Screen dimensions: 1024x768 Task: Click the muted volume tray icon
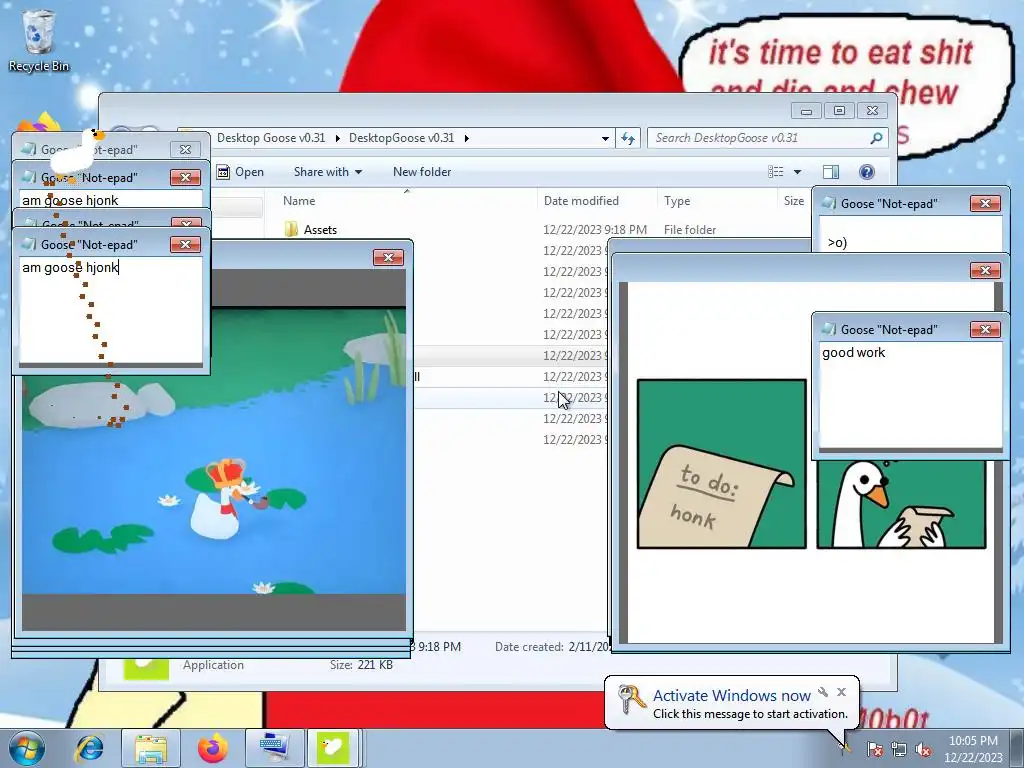coord(923,749)
